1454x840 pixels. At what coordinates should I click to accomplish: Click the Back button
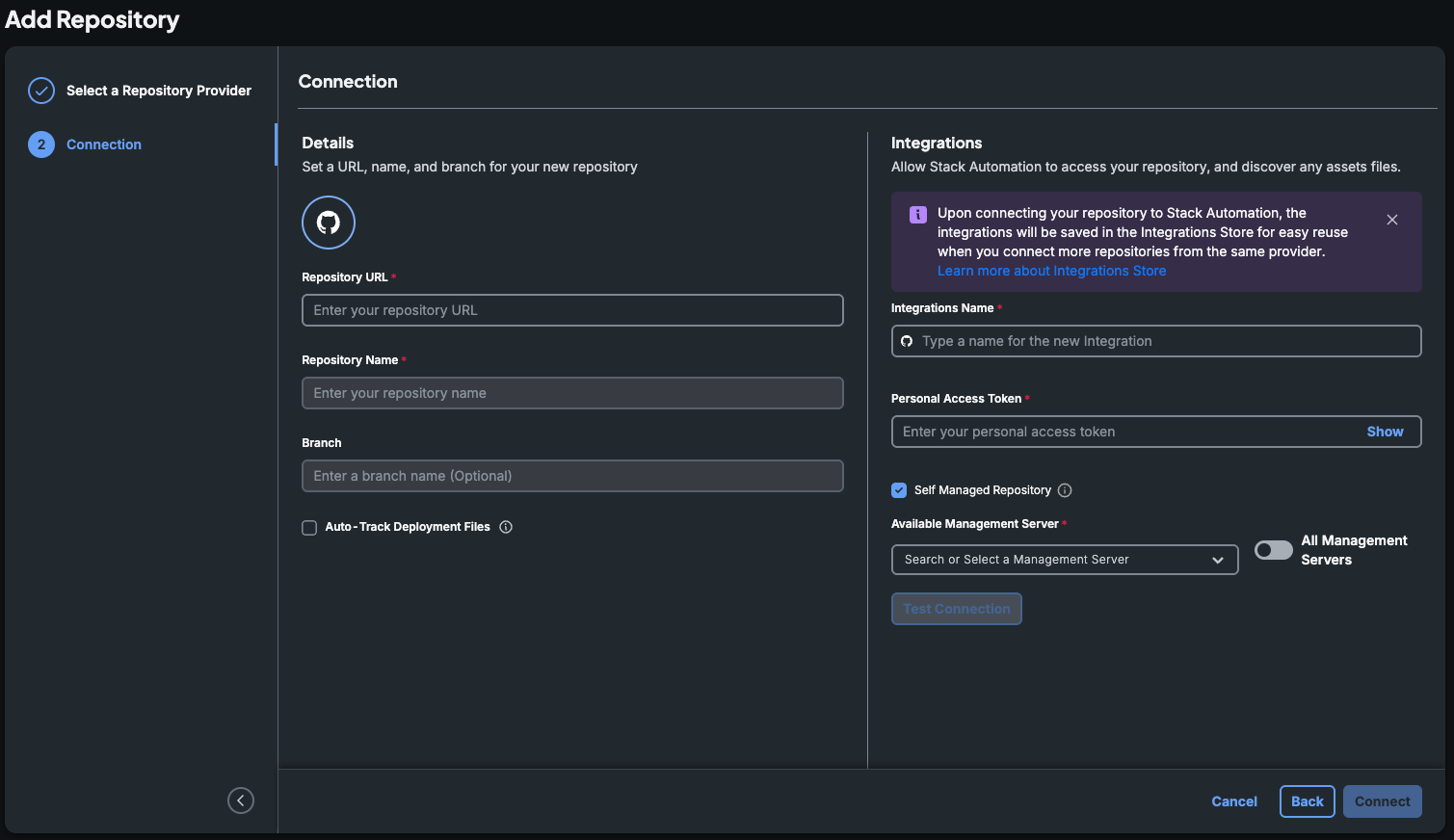coord(1308,801)
